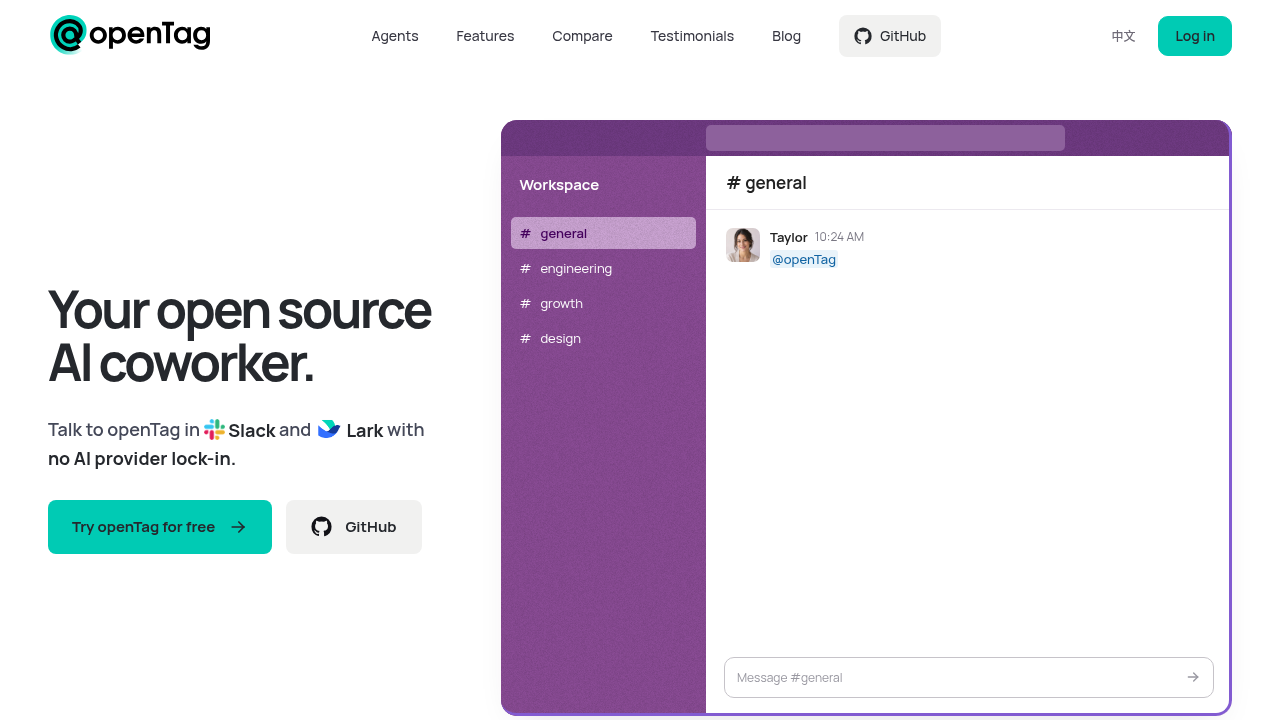Screen dimensions: 1280x720
Task: Select the design channel
Action: [x=603, y=338]
